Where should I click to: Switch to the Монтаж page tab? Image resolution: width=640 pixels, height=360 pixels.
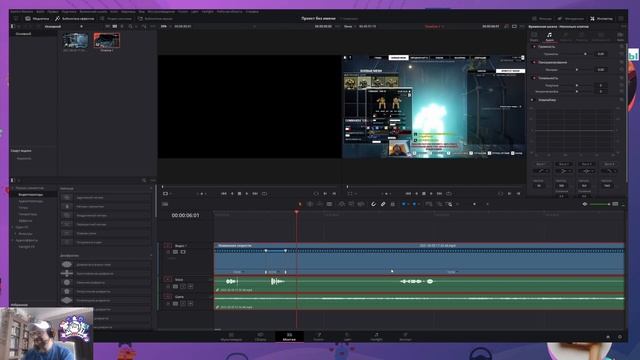289,336
